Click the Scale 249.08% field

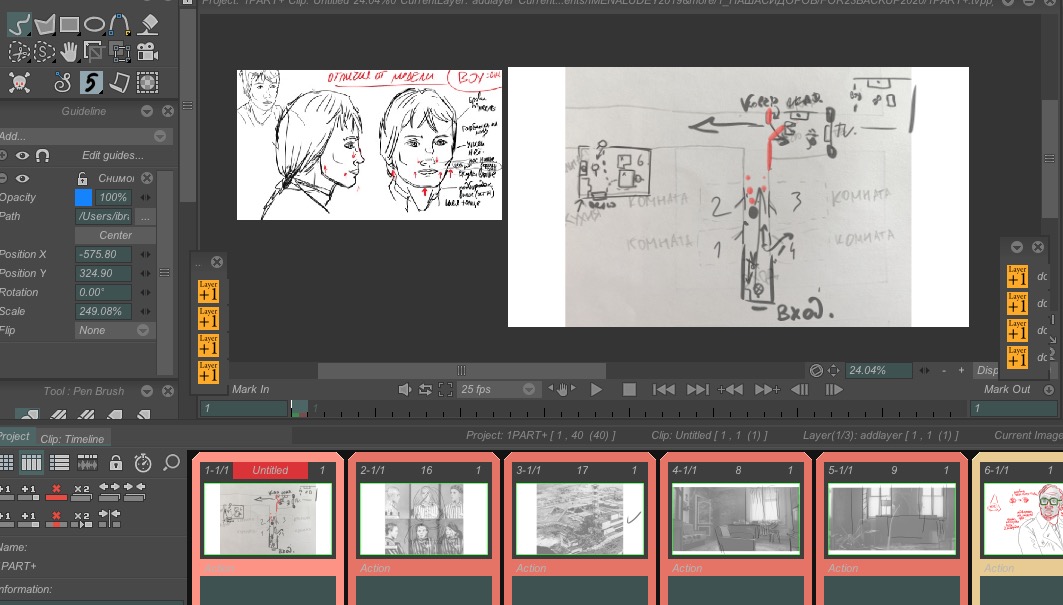tap(103, 311)
